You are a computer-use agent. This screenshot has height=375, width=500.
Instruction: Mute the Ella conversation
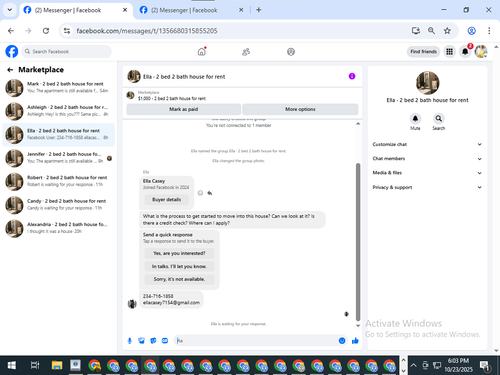[x=415, y=119]
